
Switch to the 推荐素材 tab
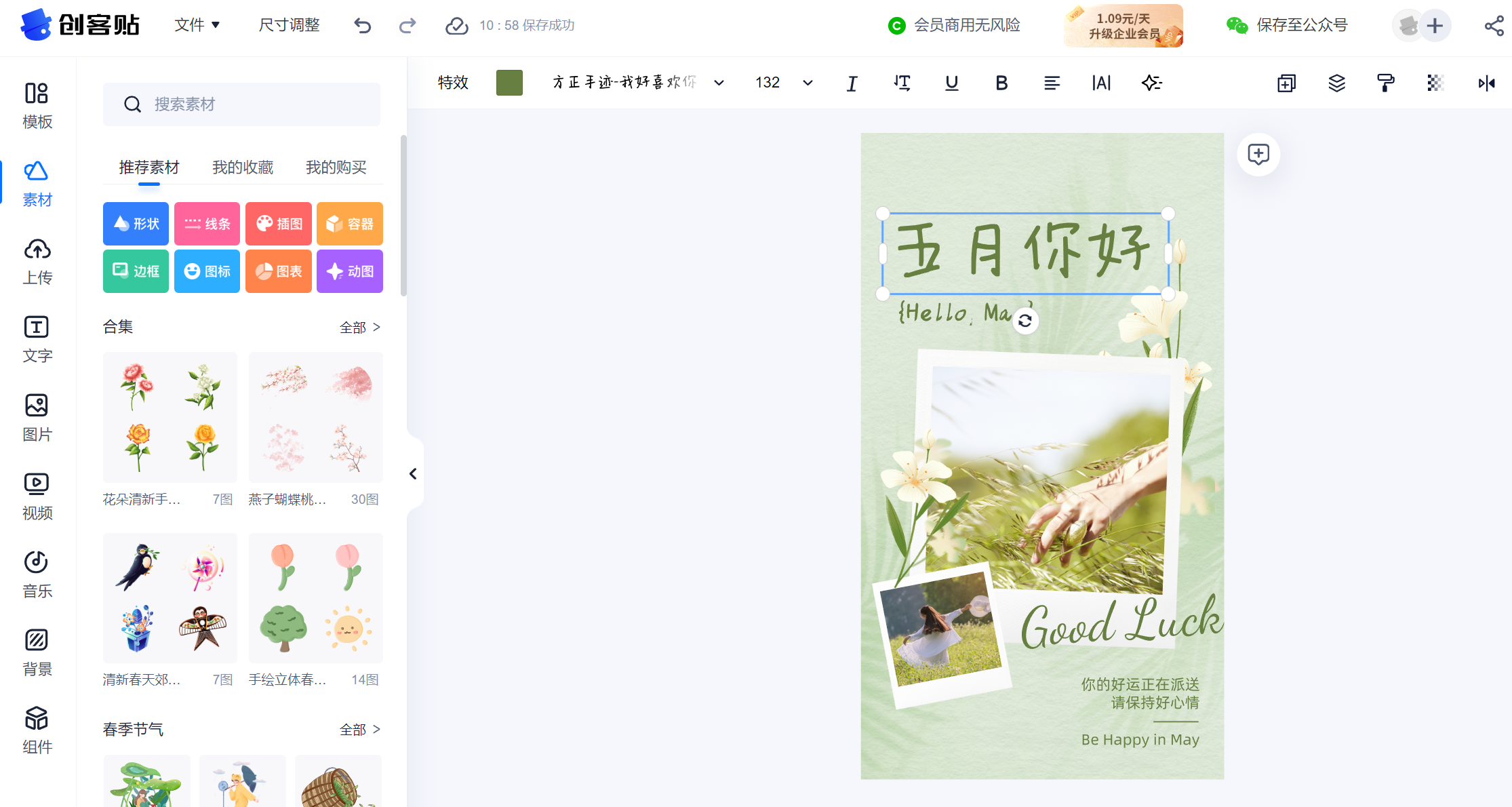[149, 168]
